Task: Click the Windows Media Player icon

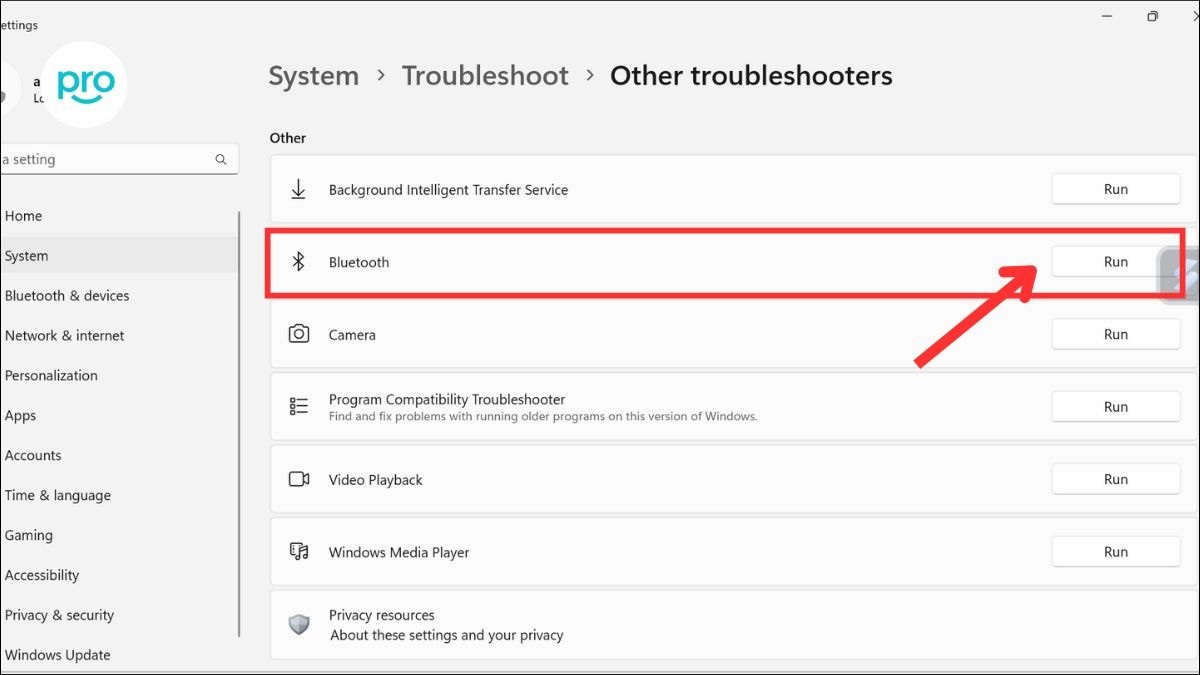Action: pyautogui.click(x=297, y=551)
